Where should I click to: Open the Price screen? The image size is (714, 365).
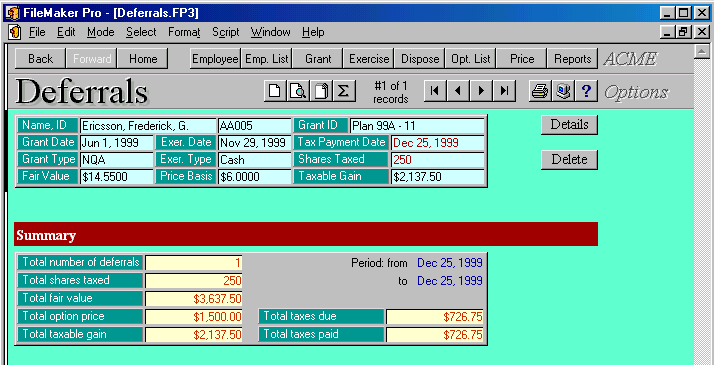(522, 59)
